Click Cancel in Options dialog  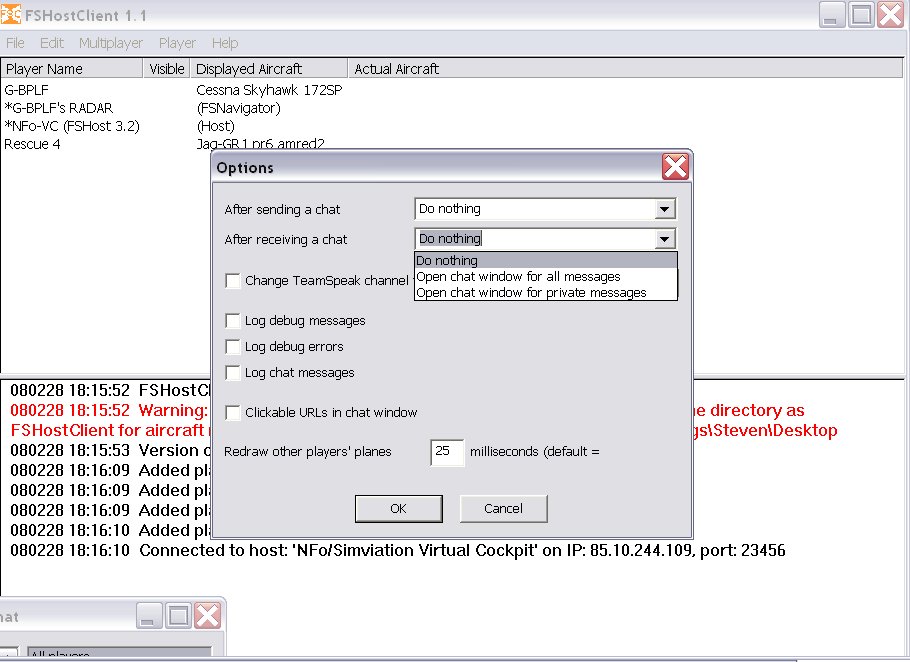(503, 508)
